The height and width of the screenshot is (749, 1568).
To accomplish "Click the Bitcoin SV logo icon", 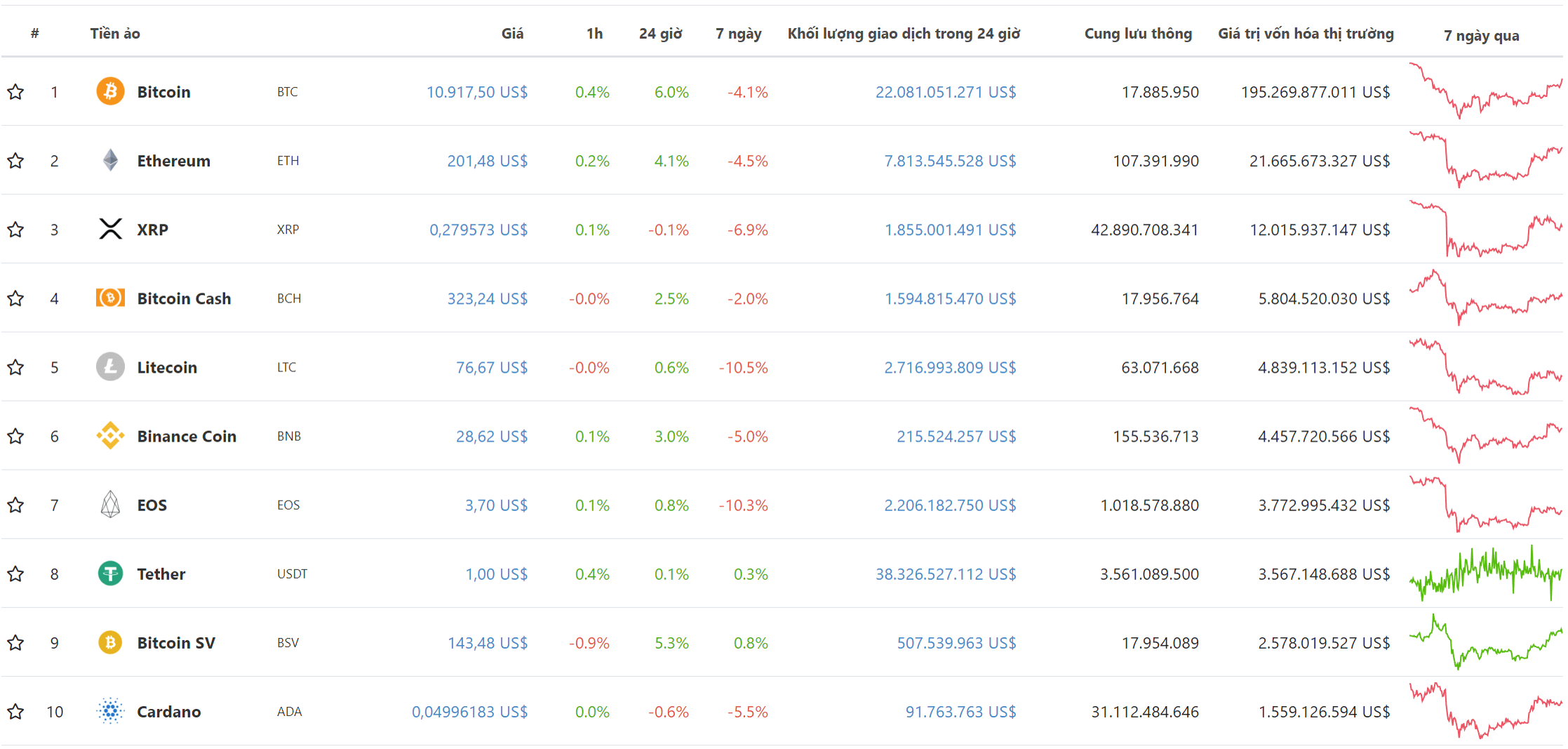I will (x=110, y=642).
